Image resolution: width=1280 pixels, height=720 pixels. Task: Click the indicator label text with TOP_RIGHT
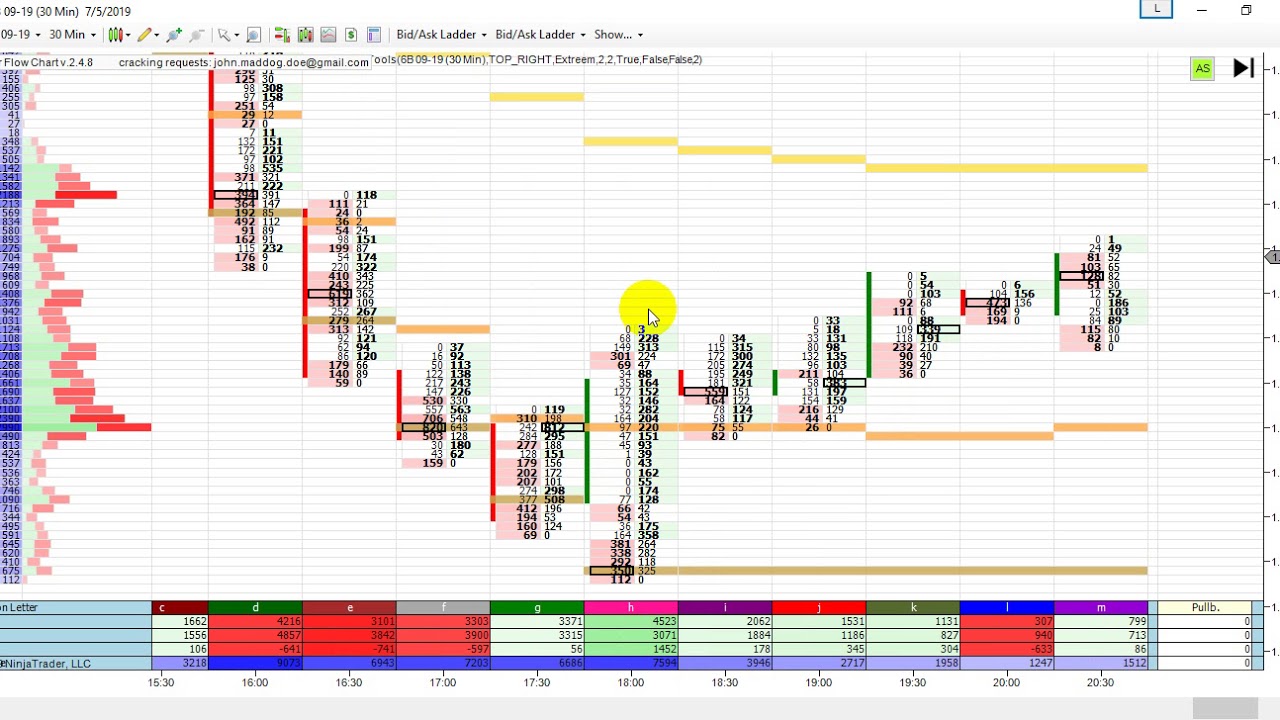536,60
